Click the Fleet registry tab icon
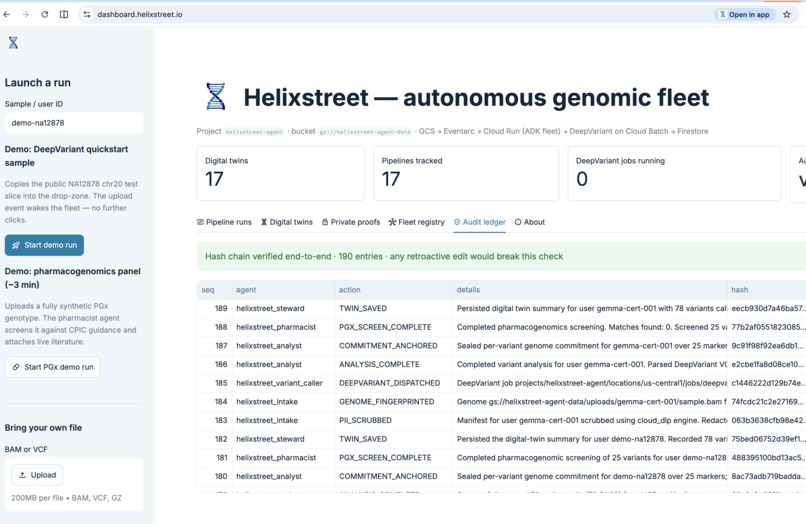This screenshot has width=806, height=524. click(392, 222)
